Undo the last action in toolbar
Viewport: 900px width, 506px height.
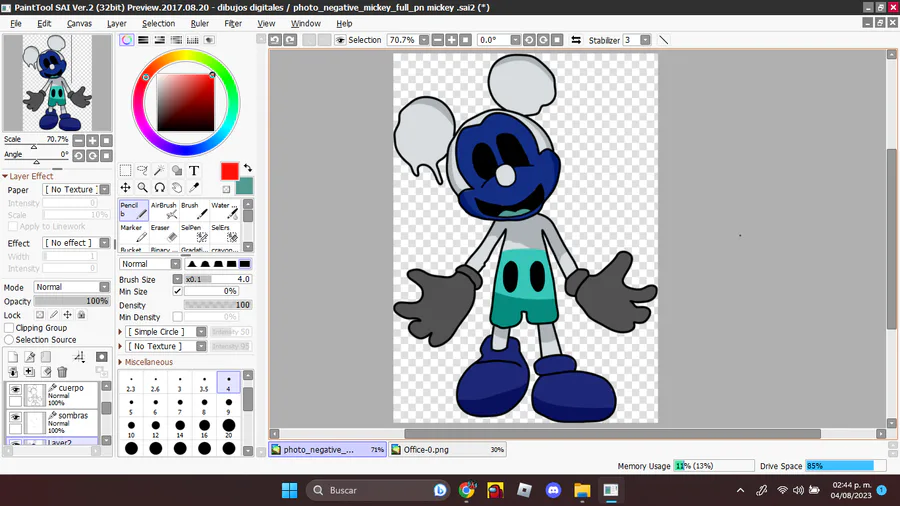point(275,40)
